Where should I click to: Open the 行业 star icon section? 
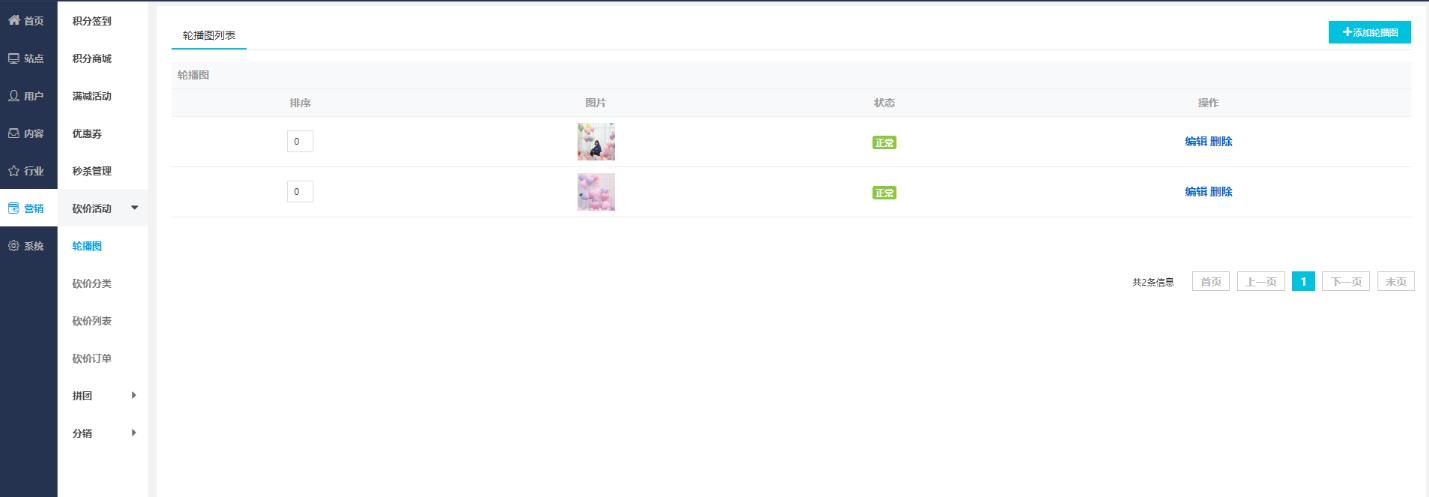[14, 171]
